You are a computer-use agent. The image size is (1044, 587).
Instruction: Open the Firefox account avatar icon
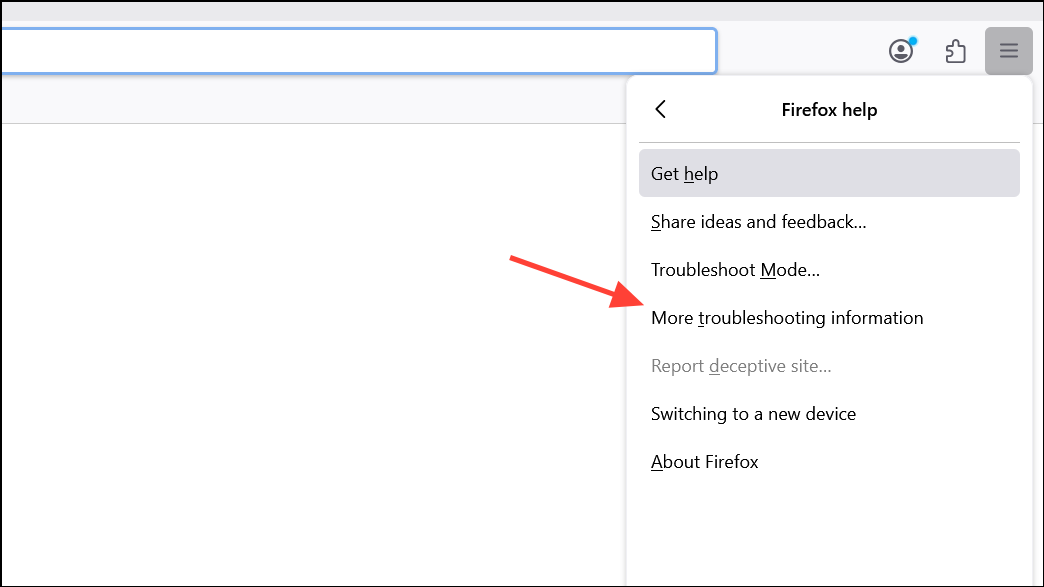901,51
